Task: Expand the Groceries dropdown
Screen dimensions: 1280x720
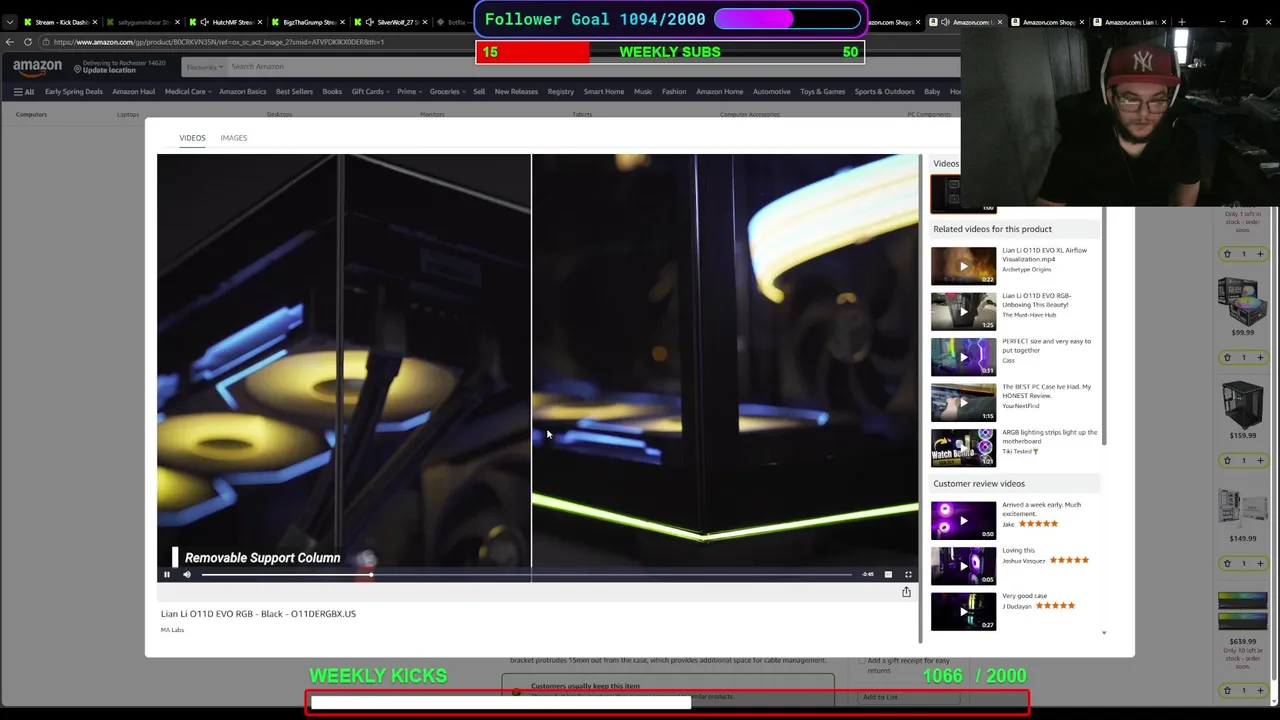Action: [x=447, y=92]
